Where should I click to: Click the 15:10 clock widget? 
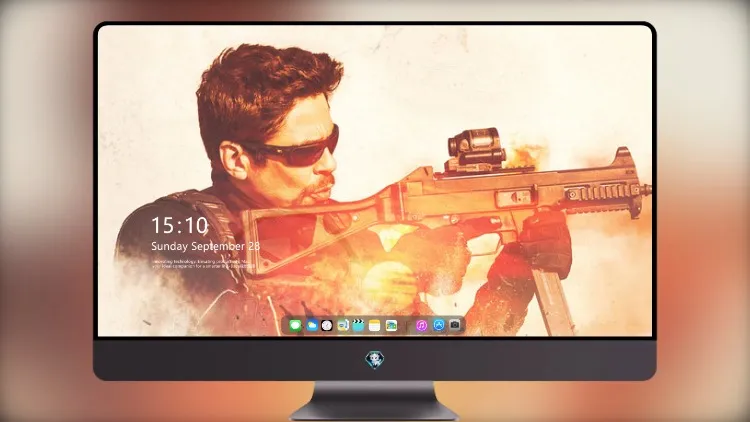[x=180, y=225]
